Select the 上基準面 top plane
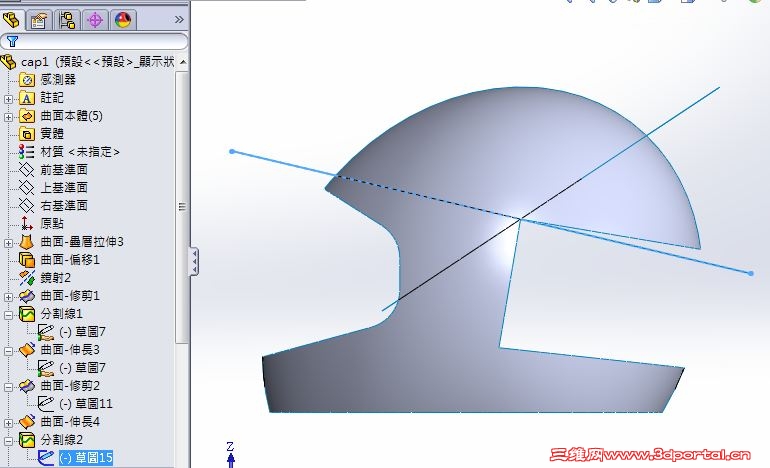 coord(53,188)
